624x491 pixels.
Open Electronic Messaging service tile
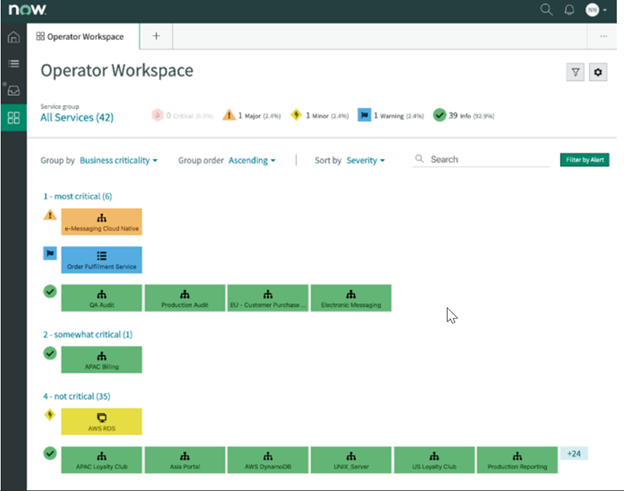tap(351, 298)
